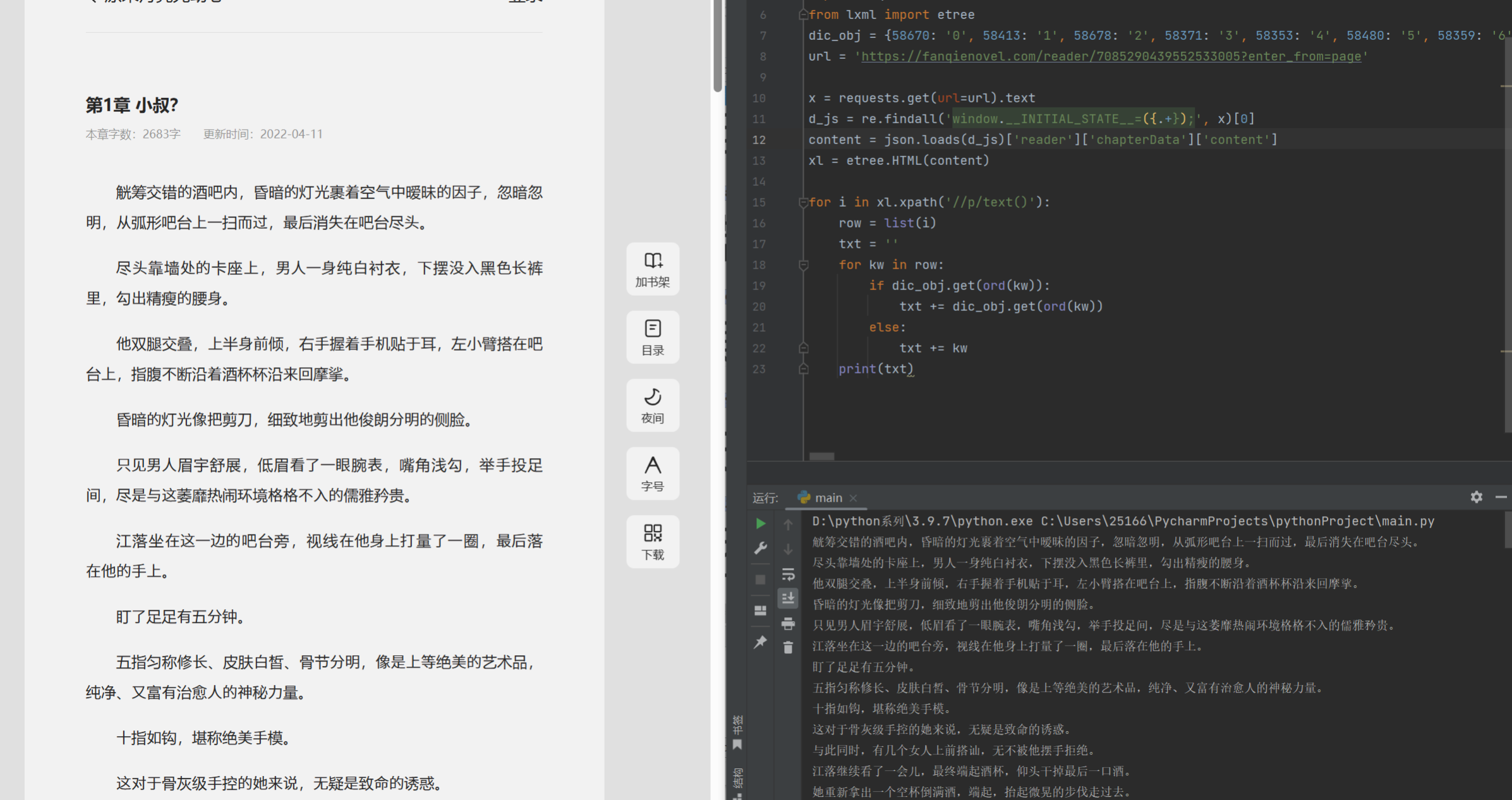Collapse the for-loop fold at line 15
The image size is (1512, 800).
pyautogui.click(x=803, y=202)
